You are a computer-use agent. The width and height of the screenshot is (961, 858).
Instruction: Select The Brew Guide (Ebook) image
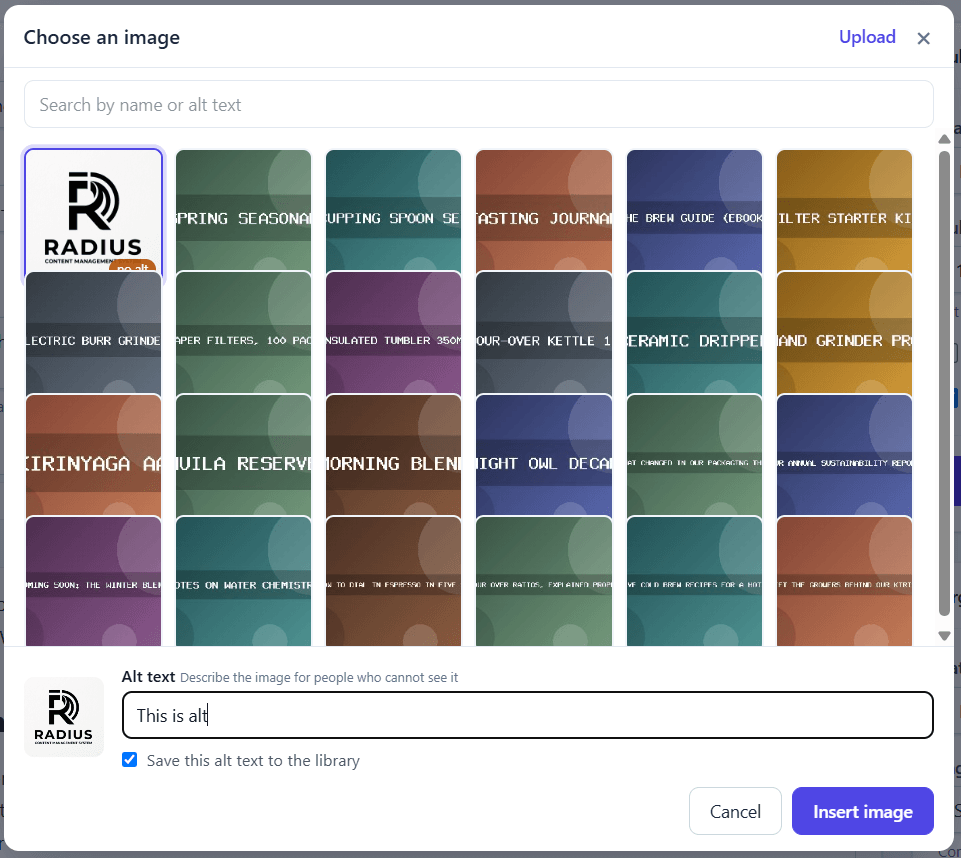[x=694, y=210]
